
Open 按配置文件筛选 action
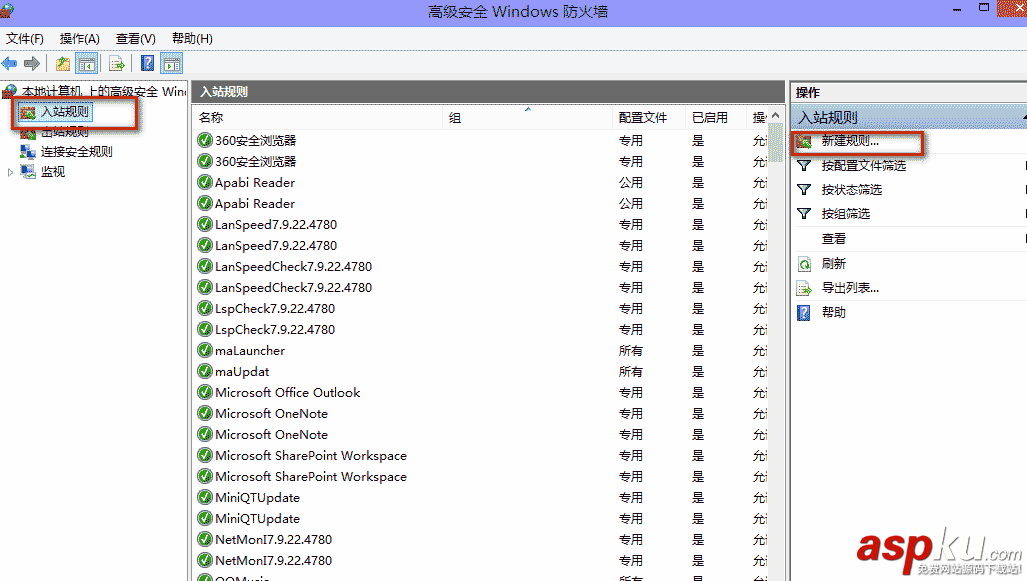point(864,166)
